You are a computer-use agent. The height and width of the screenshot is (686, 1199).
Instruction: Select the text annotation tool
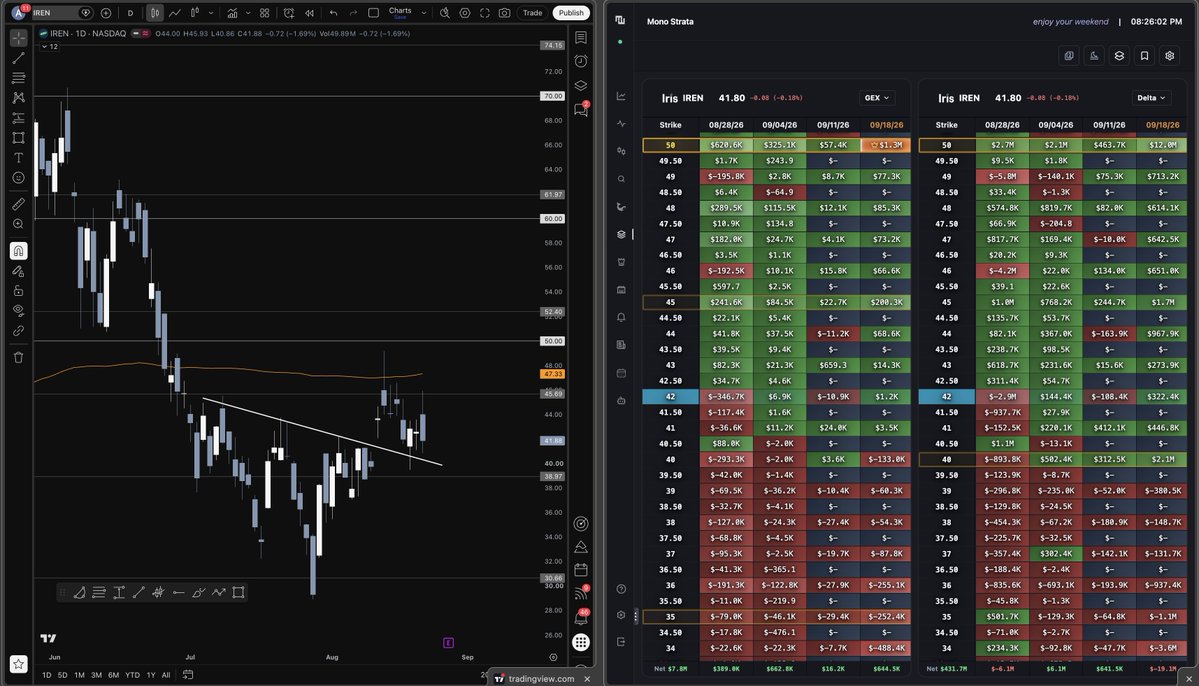(x=18, y=158)
